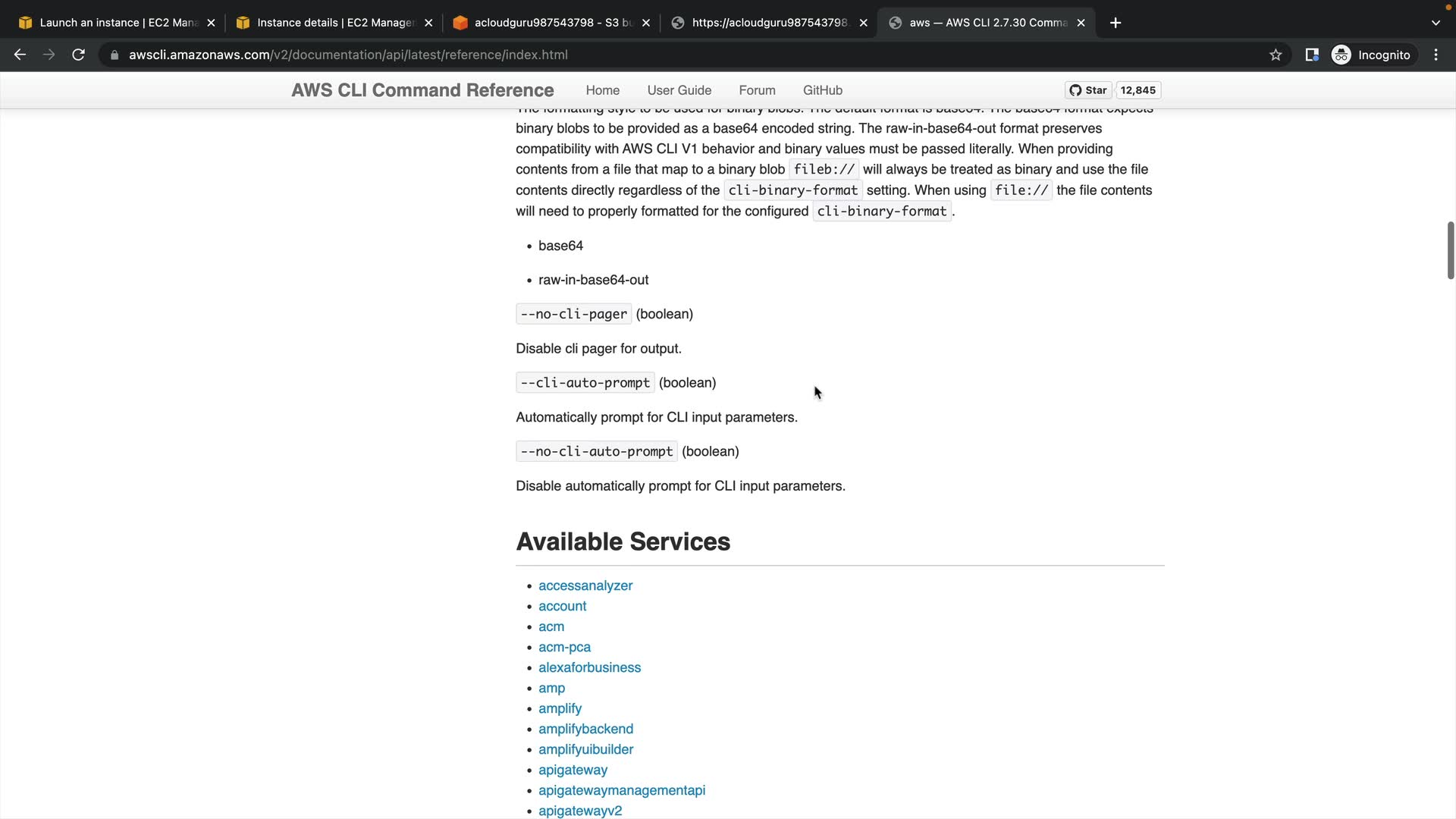The image size is (1456, 819).
Task: Click the 12,845 star count
Action: coord(1137,90)
